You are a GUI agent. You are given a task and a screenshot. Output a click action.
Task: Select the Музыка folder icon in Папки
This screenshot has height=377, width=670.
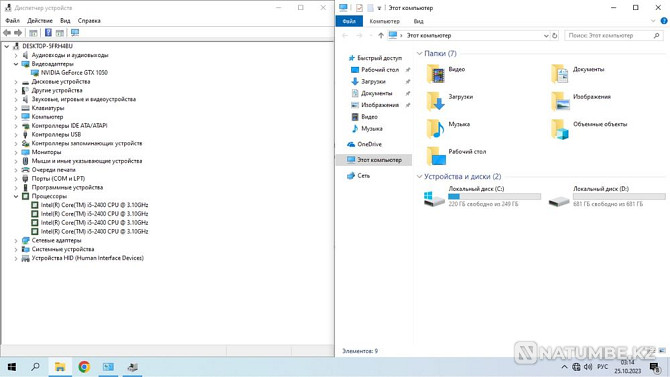[x=435, y=129]
